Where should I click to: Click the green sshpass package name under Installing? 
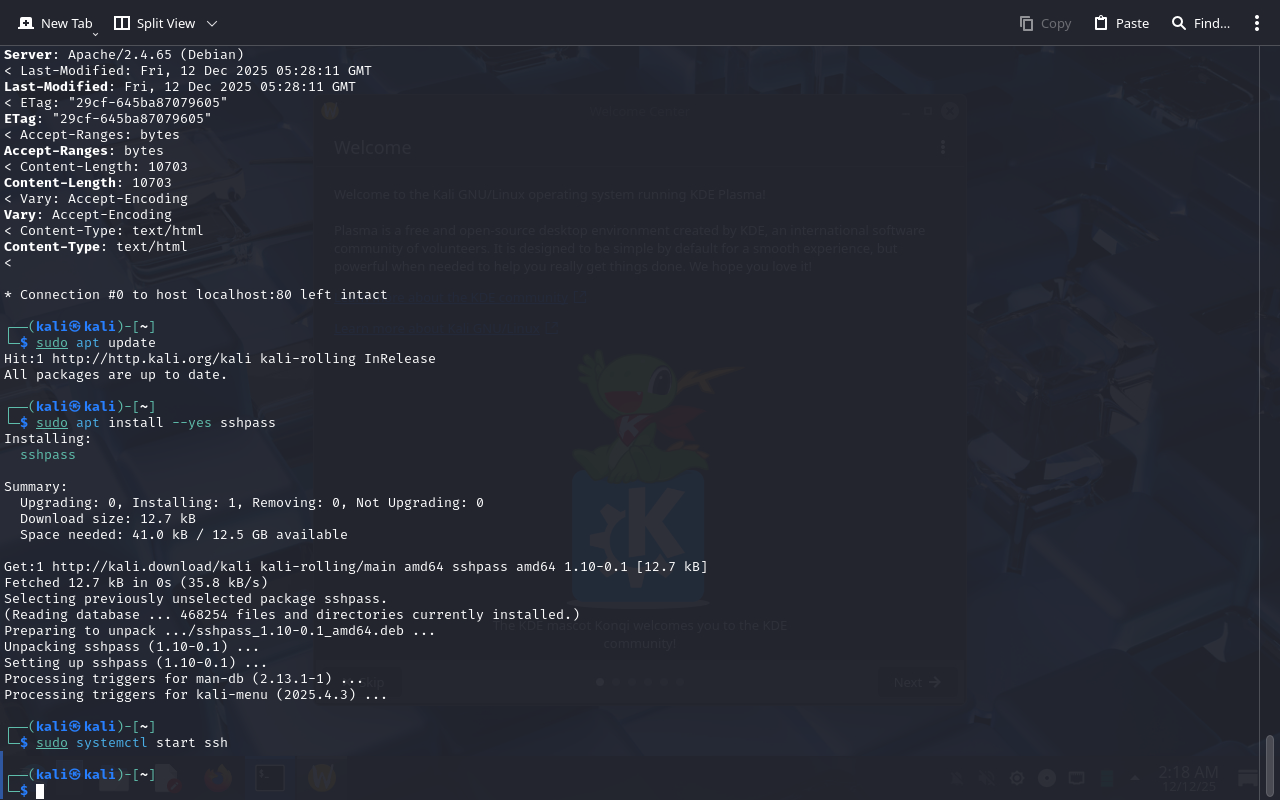pos(48,455)
